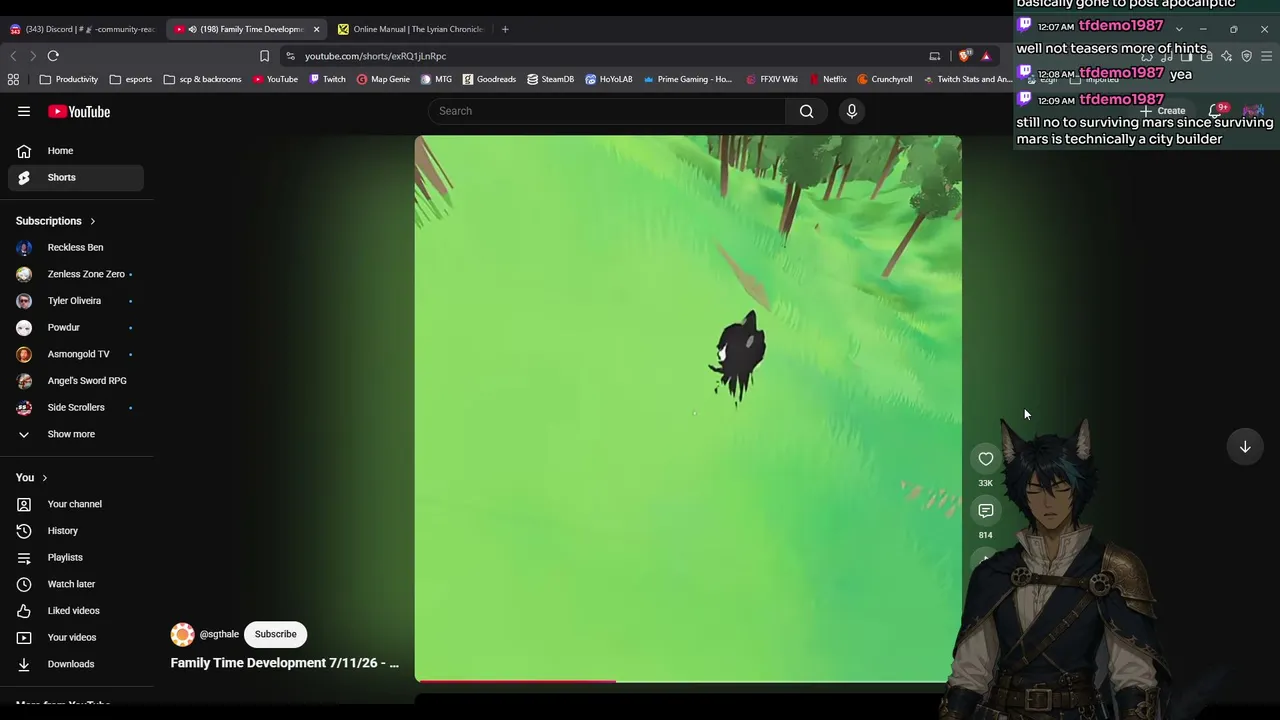Open the SteamDB bookmark
This screenshot has height=720, width=1280.
coord(550,79)
